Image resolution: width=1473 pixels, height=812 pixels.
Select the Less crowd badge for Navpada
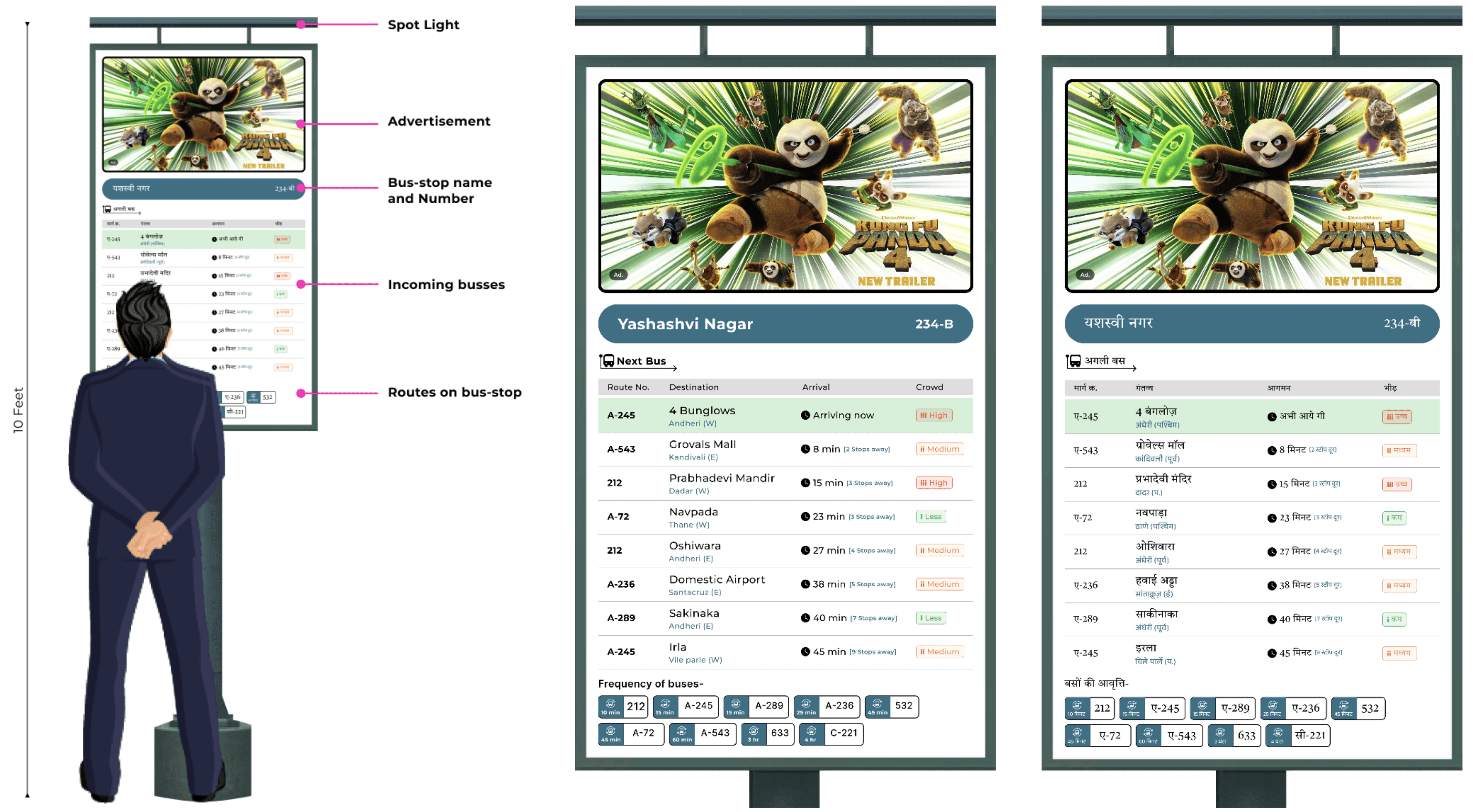pyautogui.click(x=931, y=516)
